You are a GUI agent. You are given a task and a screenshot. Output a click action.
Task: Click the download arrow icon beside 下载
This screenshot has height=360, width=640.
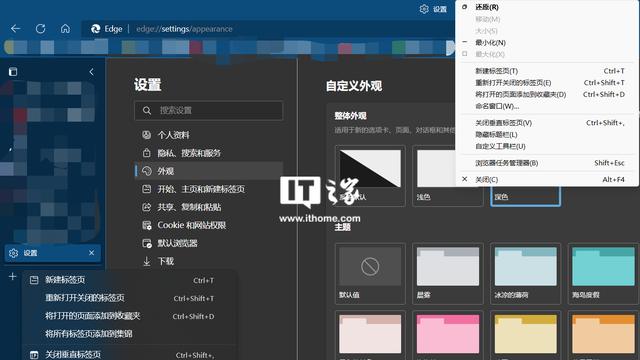point(147,261)
